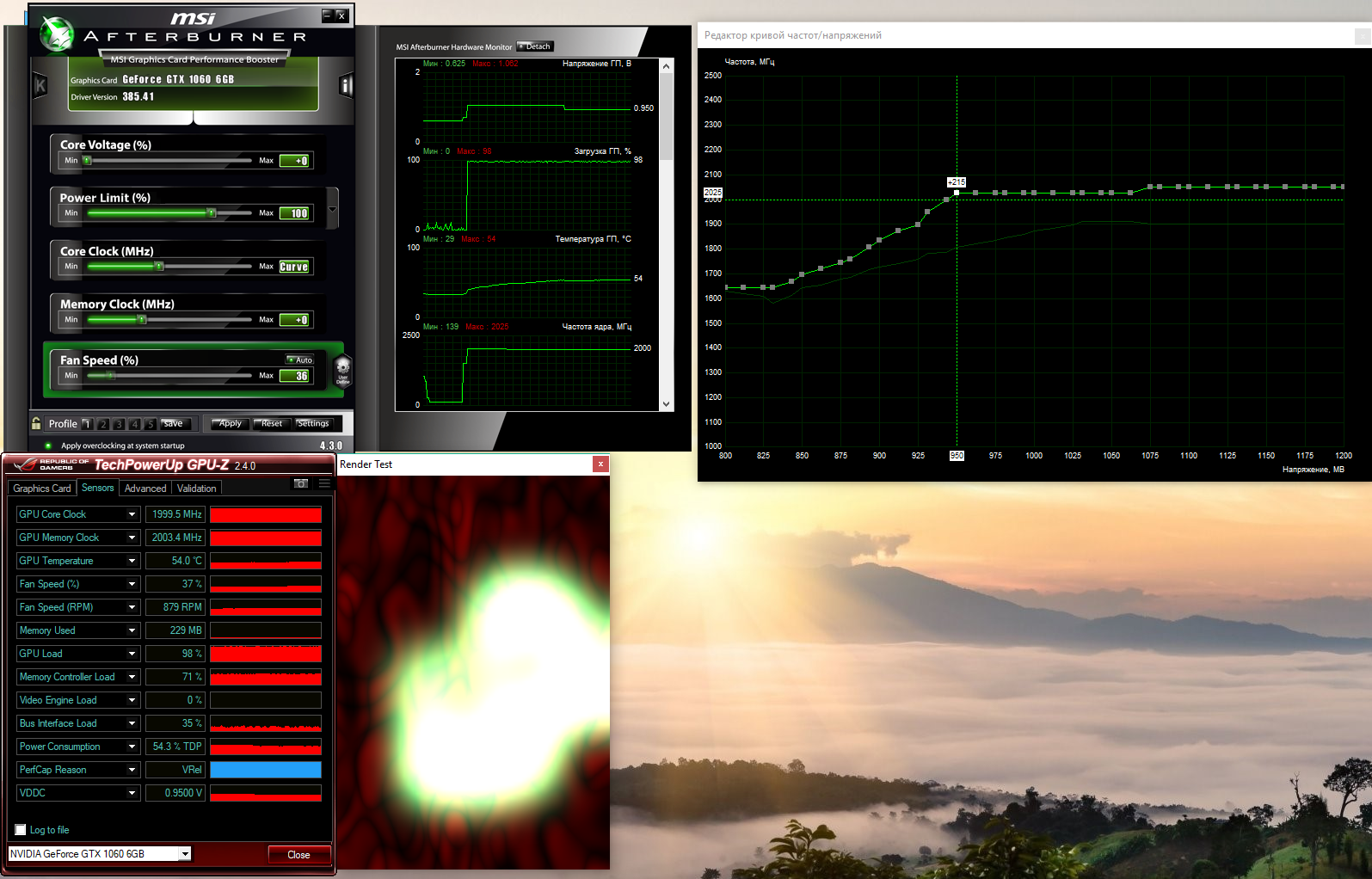Viewport: 1372px width, 879px height.
Task: Click Save profile button in Afterburner
Action: coord(174,423)
